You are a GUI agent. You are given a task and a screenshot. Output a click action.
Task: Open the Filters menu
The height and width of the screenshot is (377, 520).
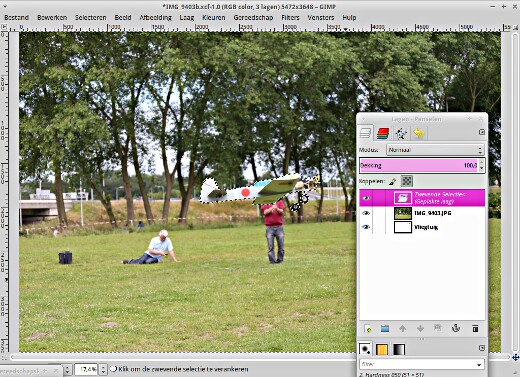pos(290,17)
